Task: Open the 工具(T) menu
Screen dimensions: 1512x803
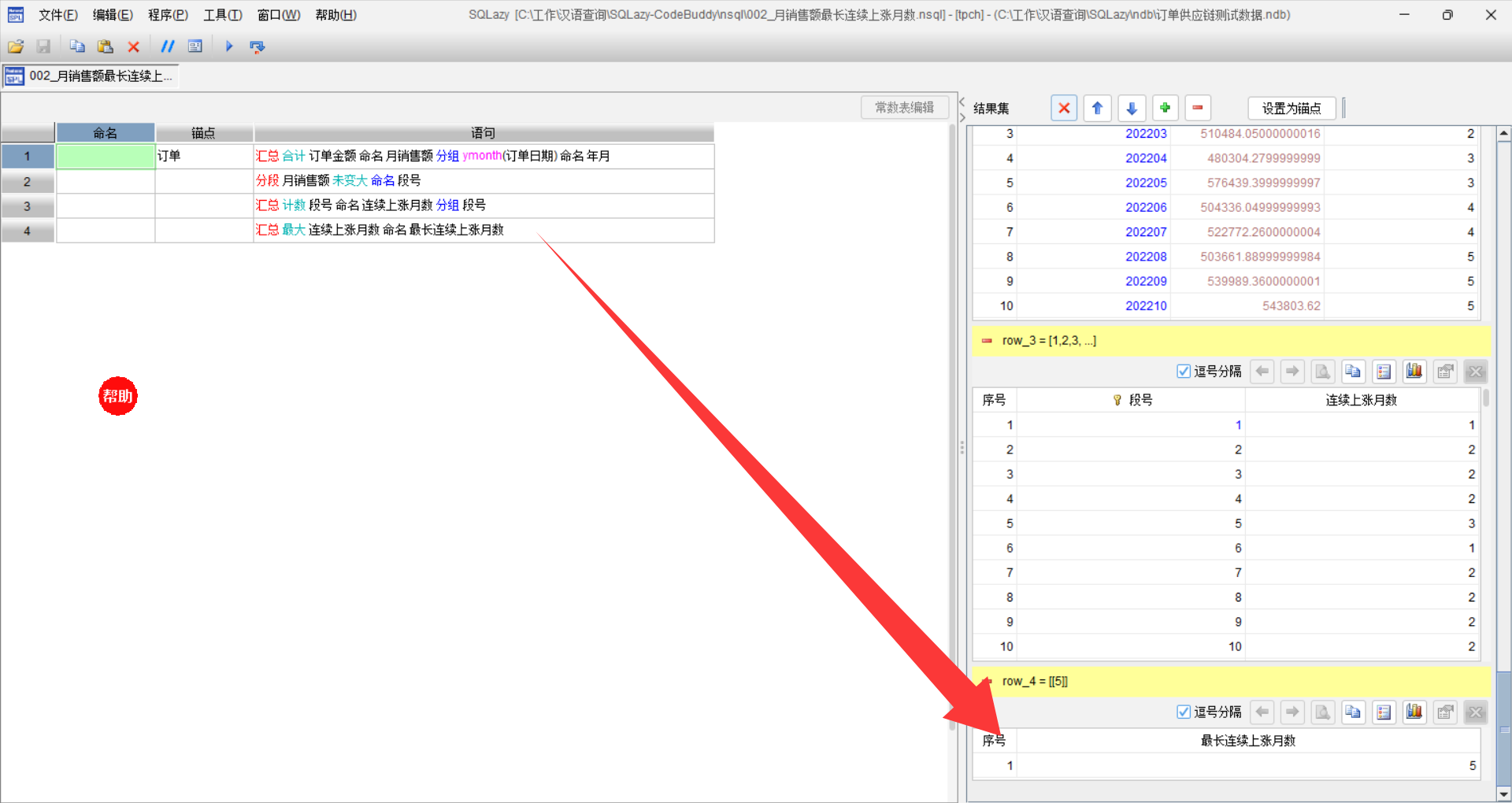Action: (223, 15)
